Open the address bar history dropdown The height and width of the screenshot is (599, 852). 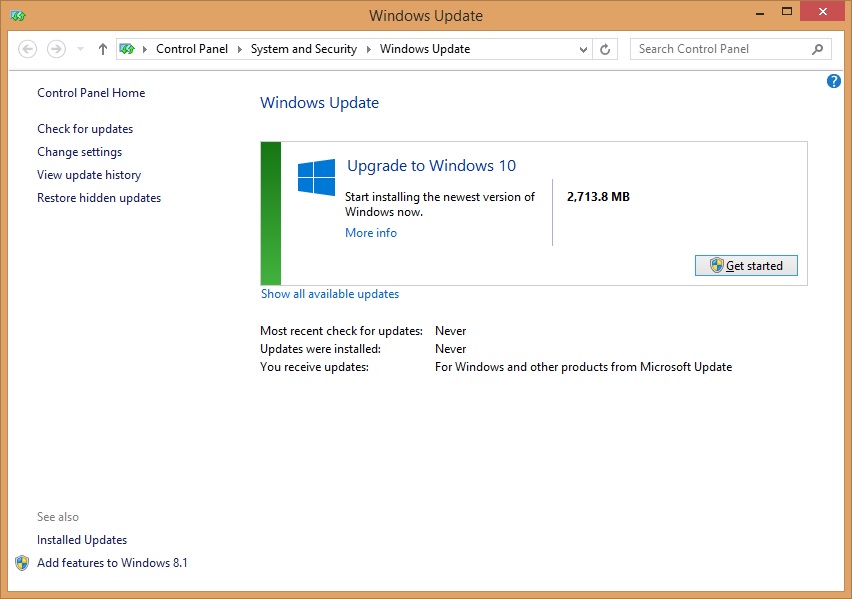(583, 49)
